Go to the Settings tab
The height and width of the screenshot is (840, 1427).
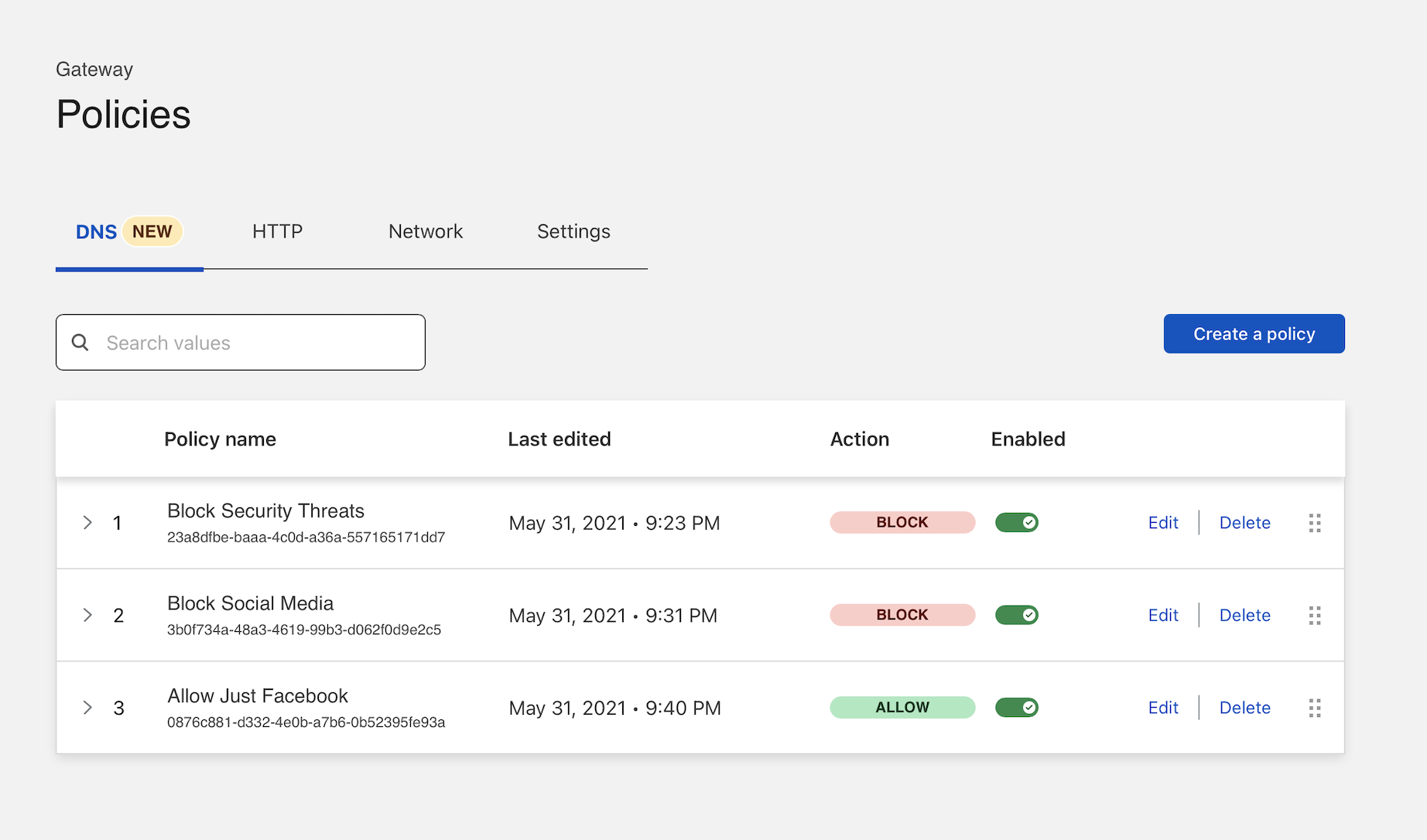pyautogui.click(x=573, y=231)
